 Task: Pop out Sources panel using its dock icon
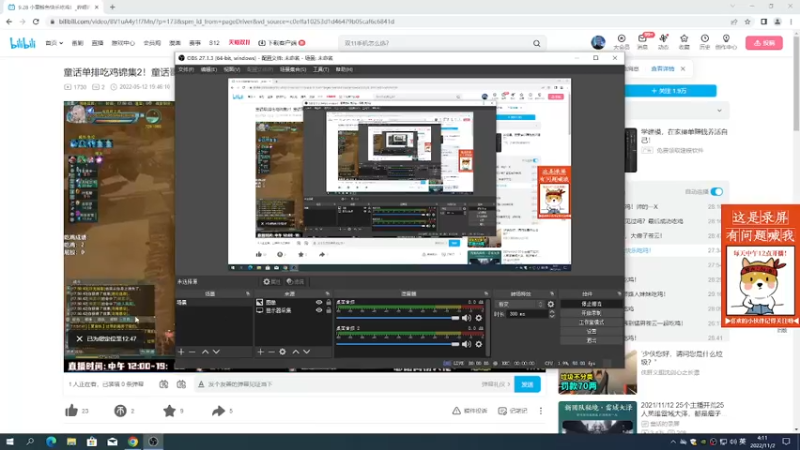[x=328, y=294]
